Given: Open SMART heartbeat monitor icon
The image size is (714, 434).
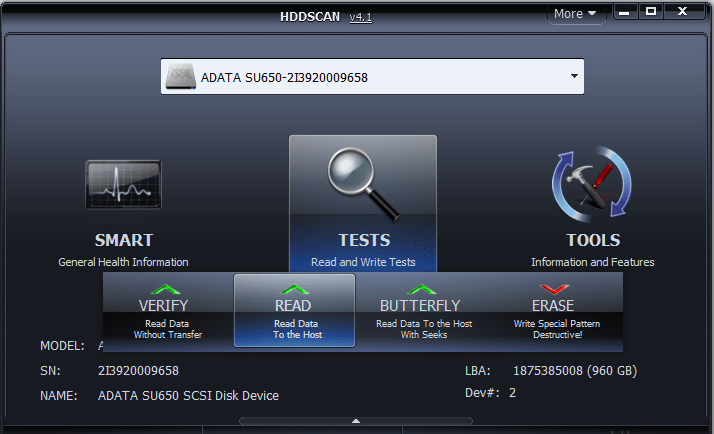Looking at the screenshot, I should tap(123, 184).
